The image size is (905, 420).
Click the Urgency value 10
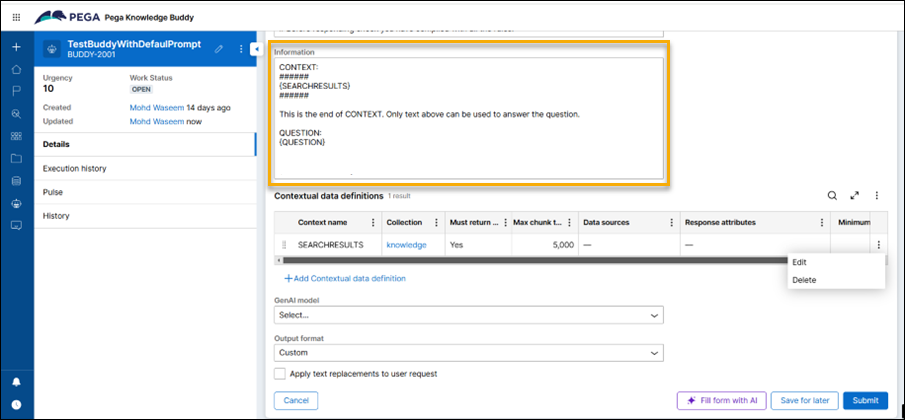48,89
